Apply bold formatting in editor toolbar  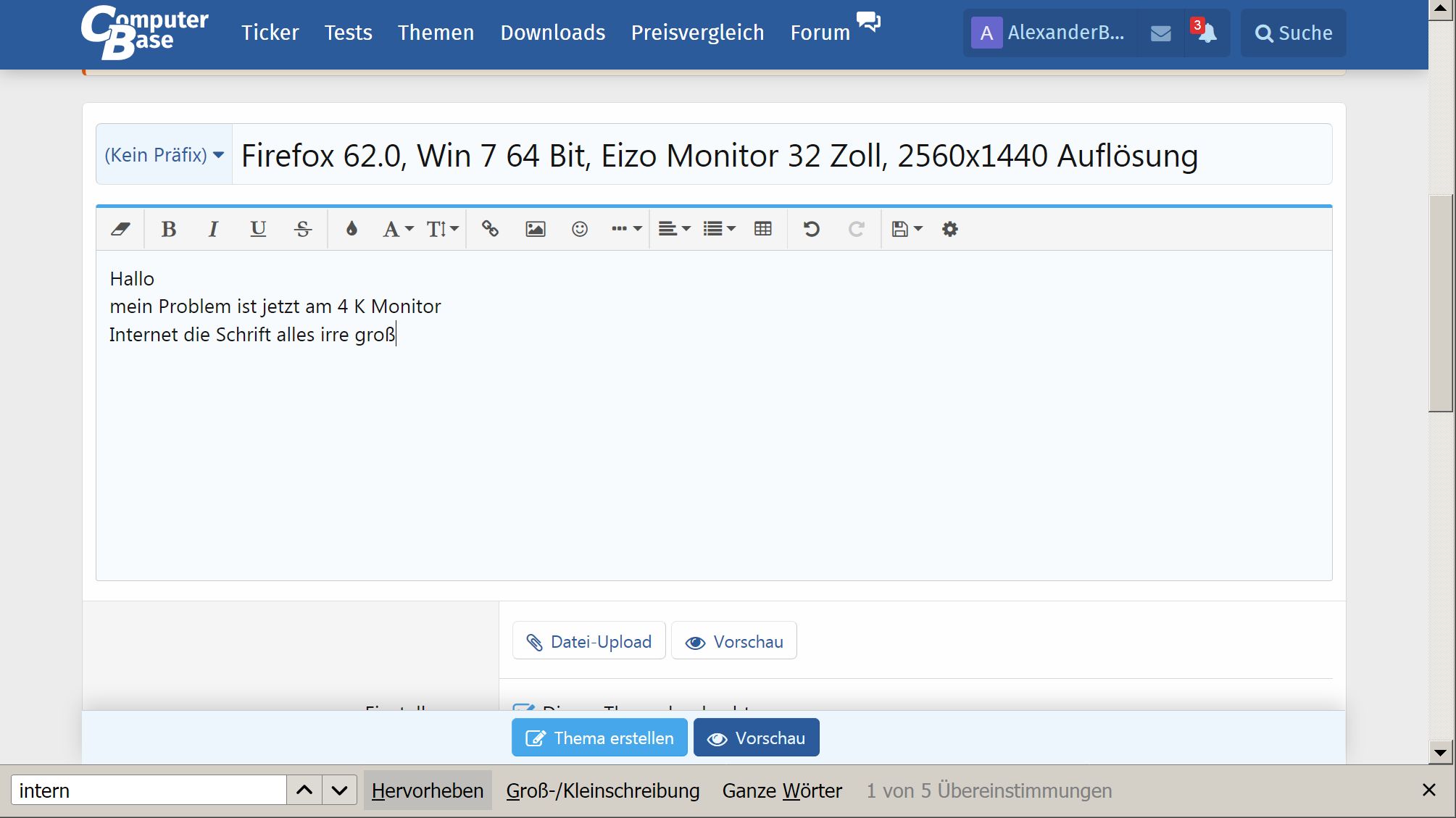coord(169,230)
